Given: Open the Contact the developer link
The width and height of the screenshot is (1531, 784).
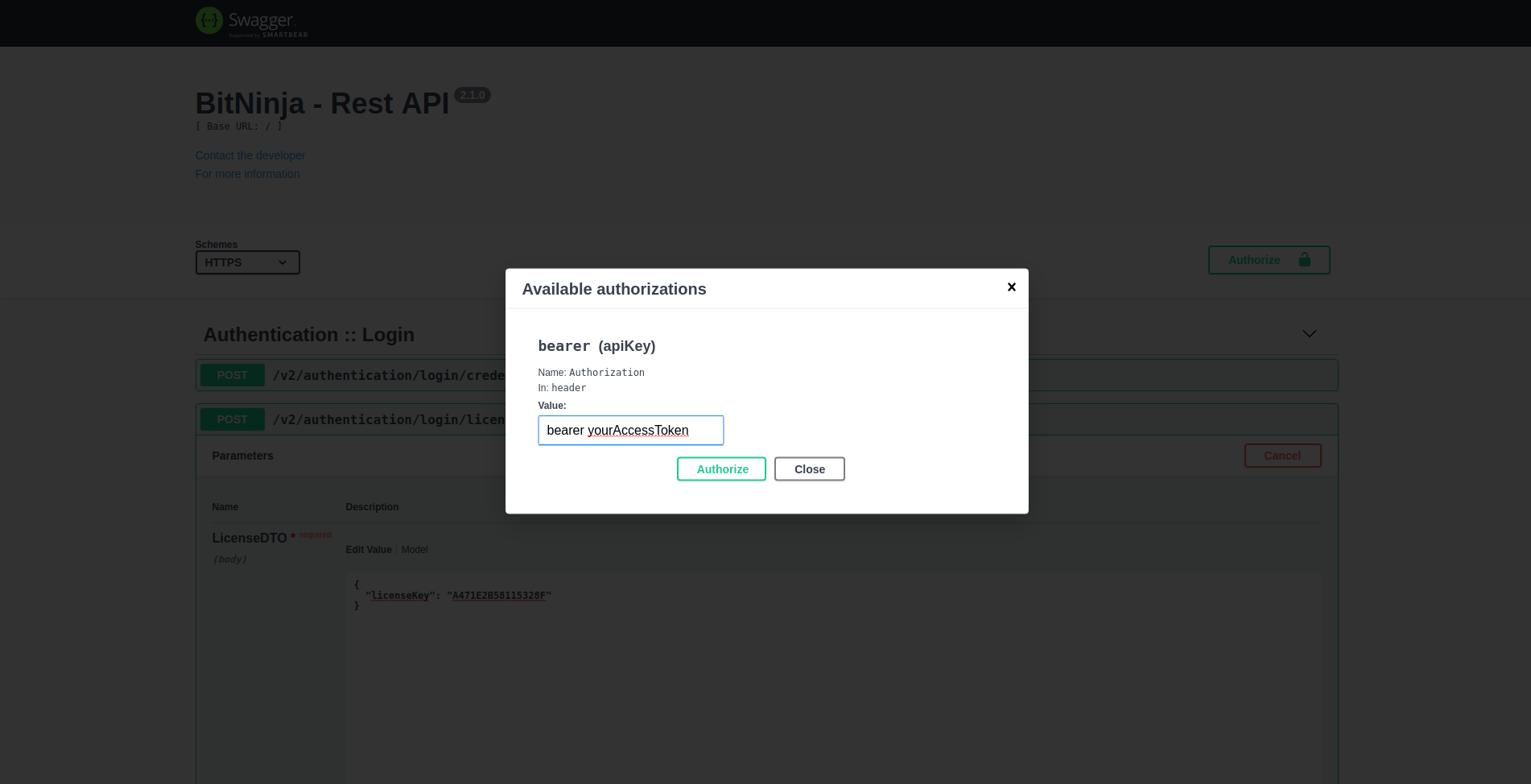Looking at the screenshot, I should click(x=250, y=155).
